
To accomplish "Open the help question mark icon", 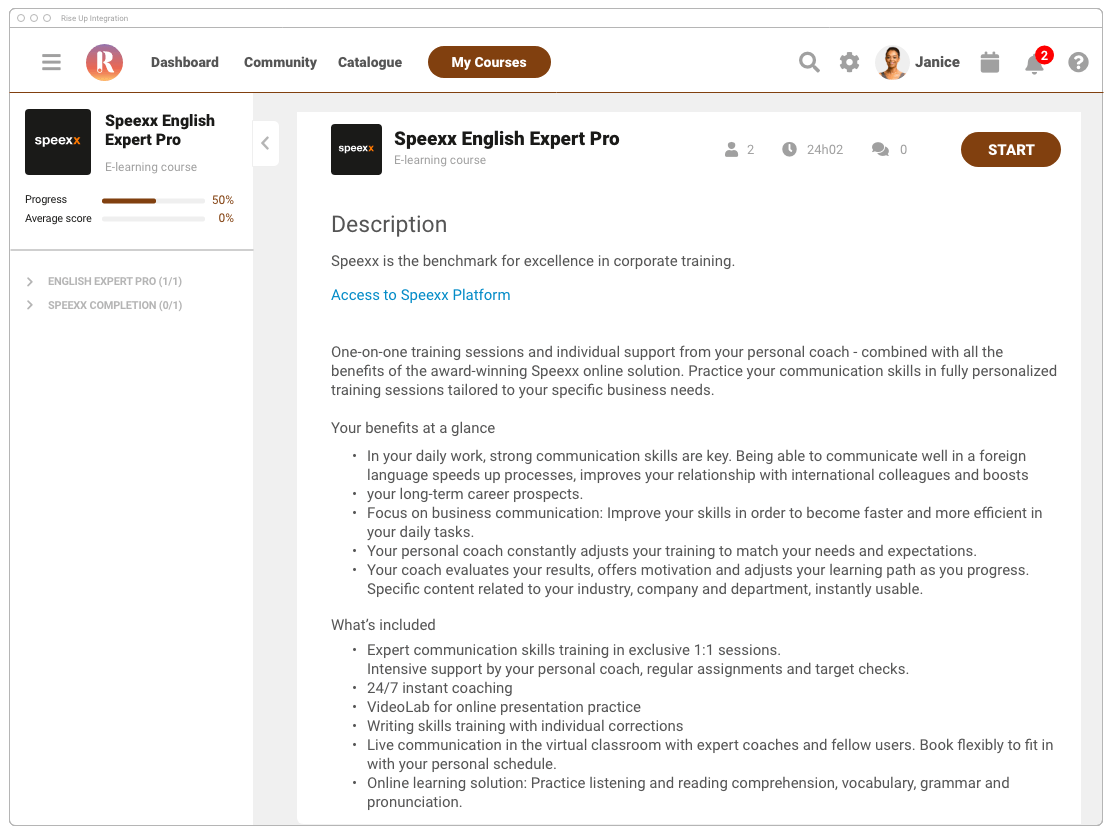I will point(1078,62).
